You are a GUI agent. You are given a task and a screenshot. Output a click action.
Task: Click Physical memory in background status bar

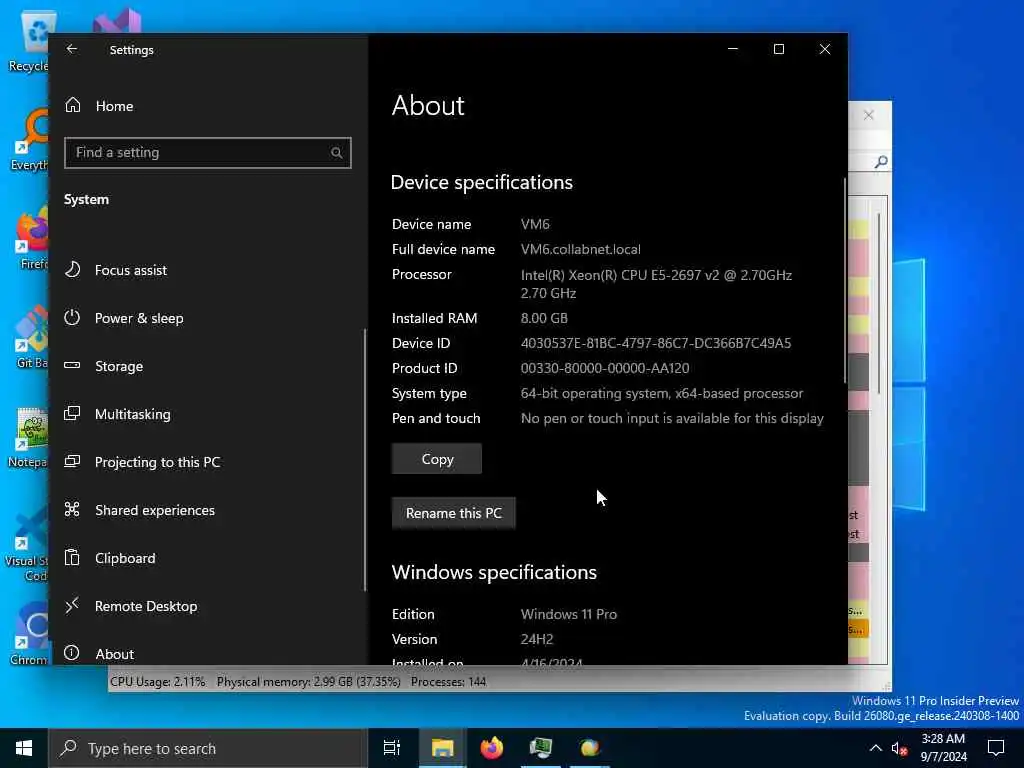pos(308,682)
